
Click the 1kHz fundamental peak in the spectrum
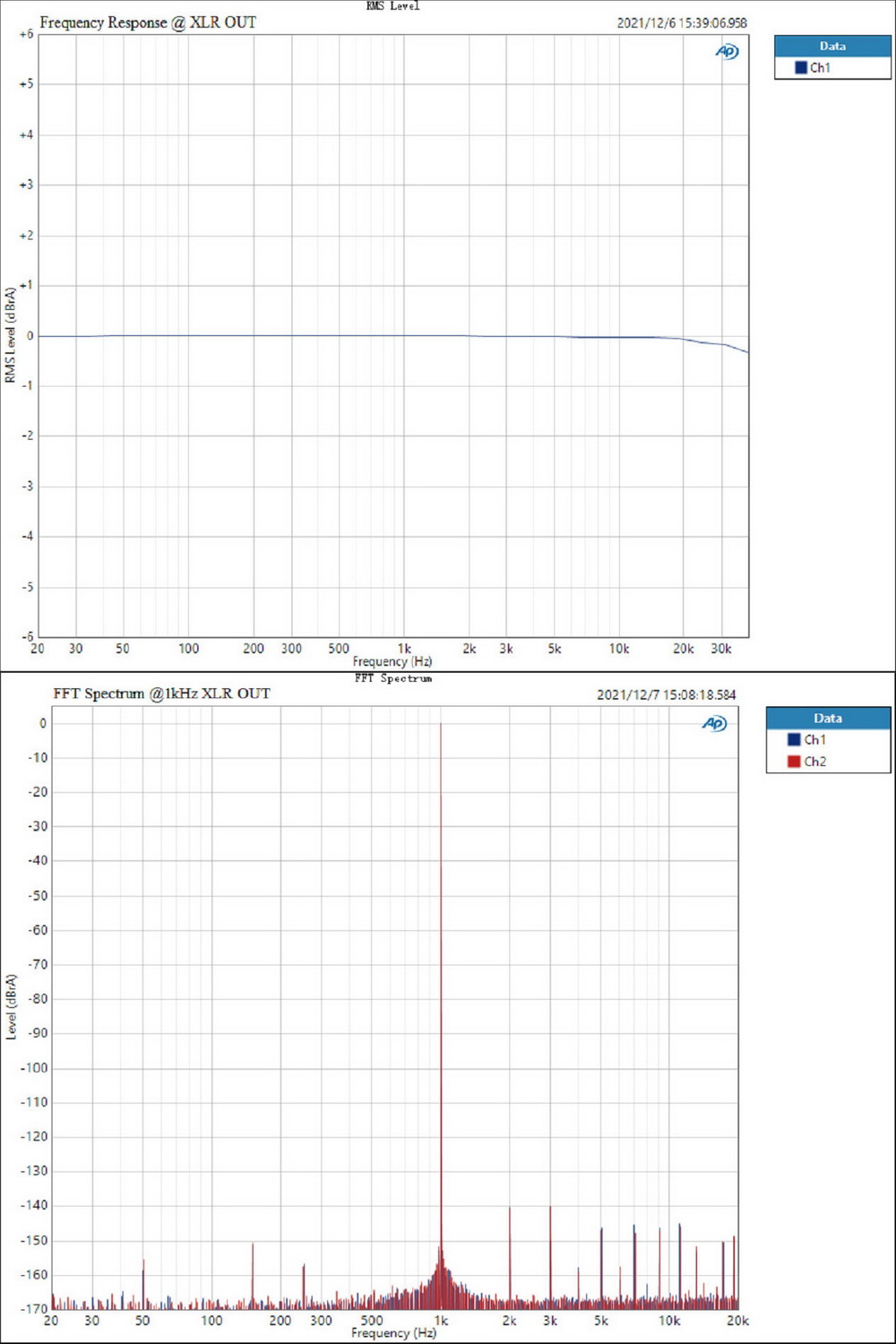coord(443,896)
